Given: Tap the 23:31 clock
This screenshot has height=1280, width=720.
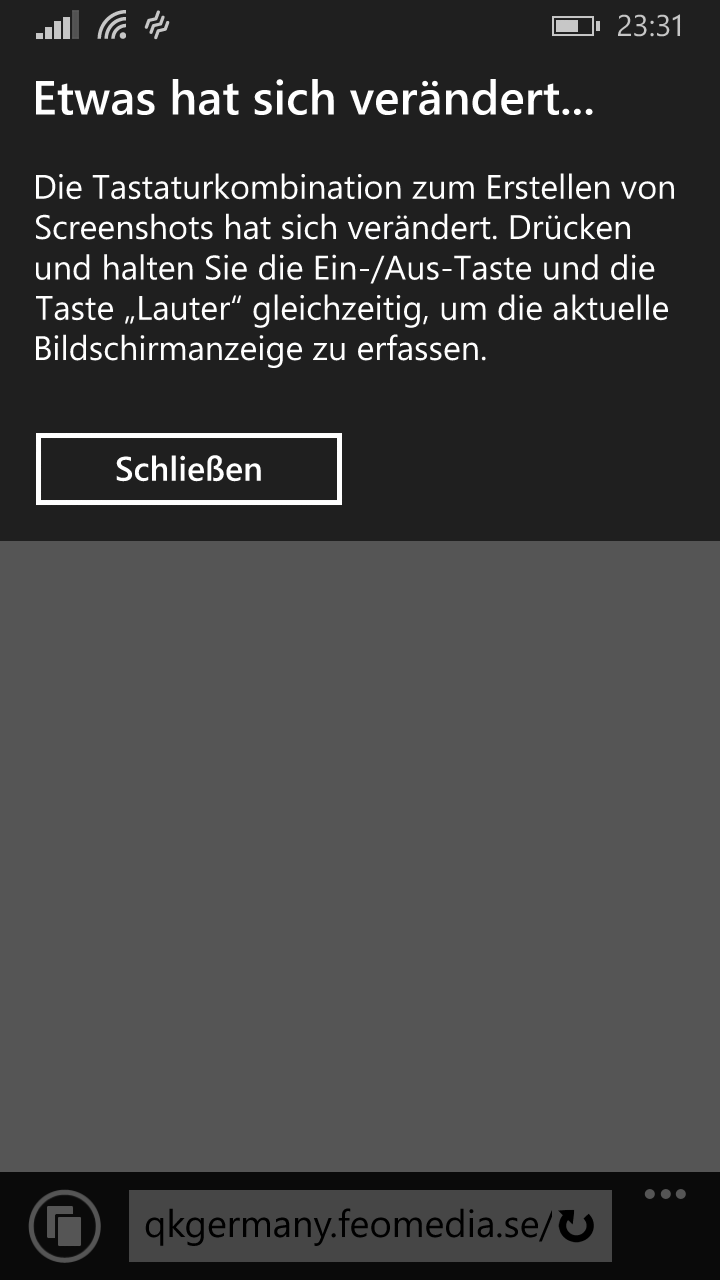Looking at the screenshot, I should pyautogui.click(x=650, y=26).
